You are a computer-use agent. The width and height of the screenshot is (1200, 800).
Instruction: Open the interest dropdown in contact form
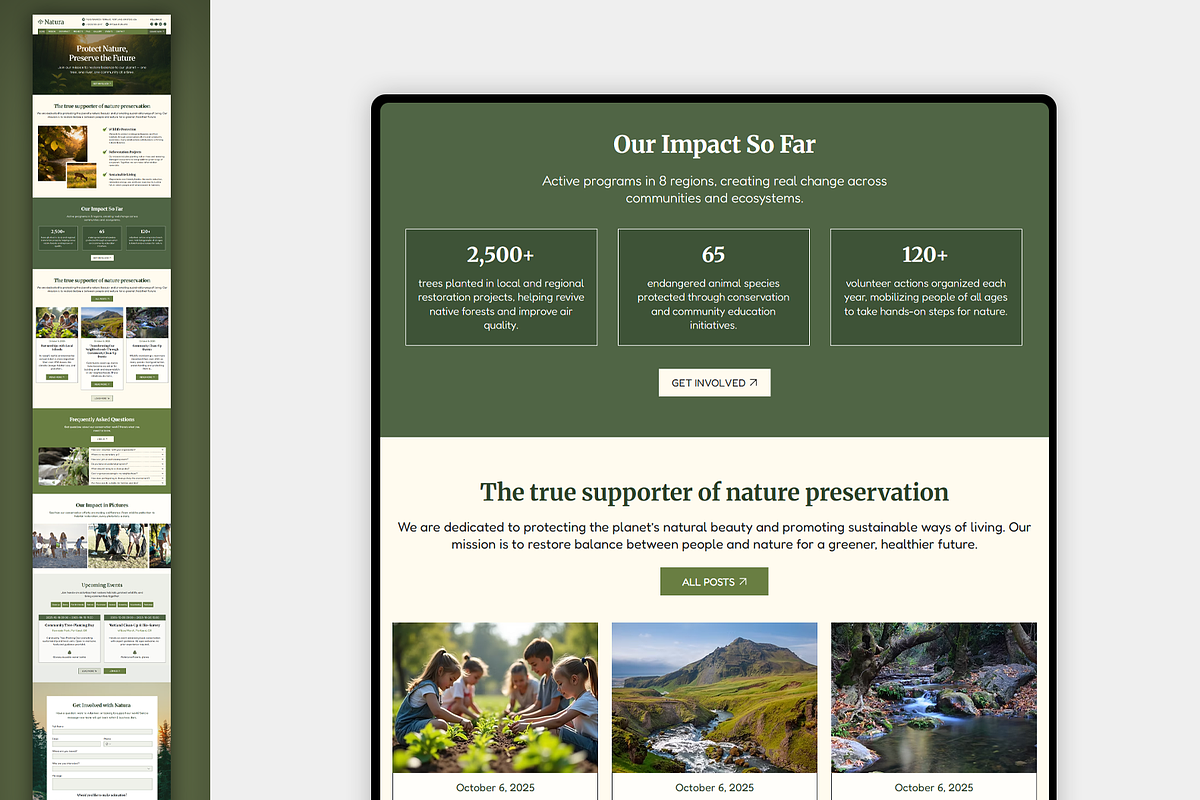click(x=102, y=769)
